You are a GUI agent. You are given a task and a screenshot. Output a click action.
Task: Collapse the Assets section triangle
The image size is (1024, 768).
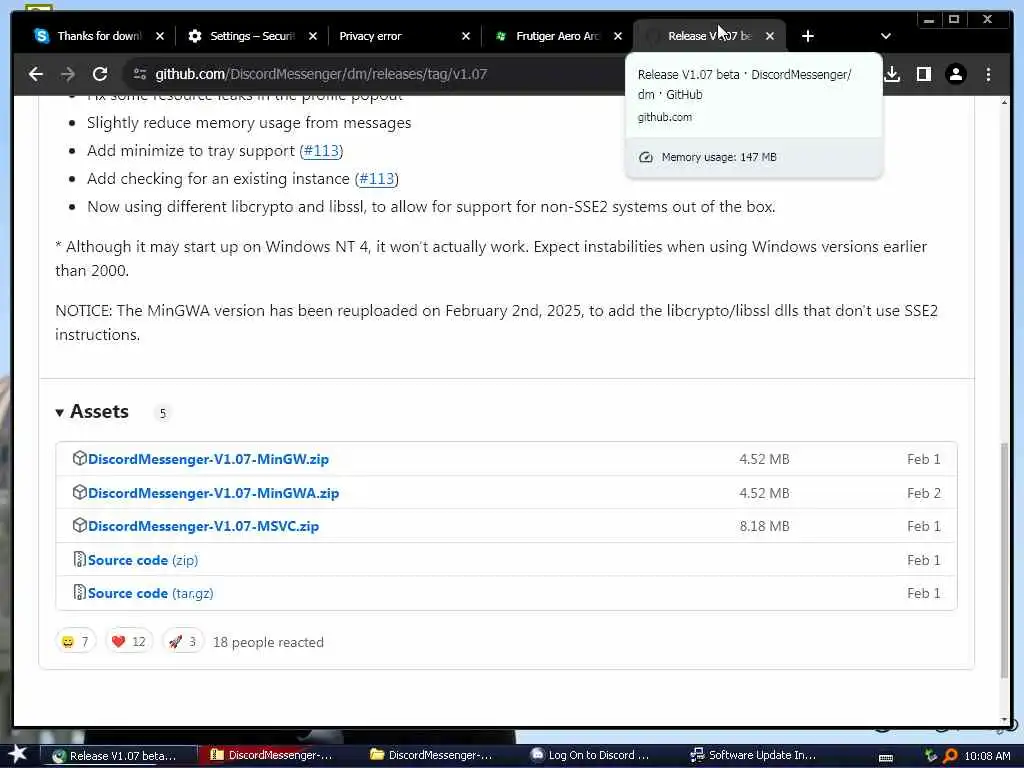click(59, 413)
